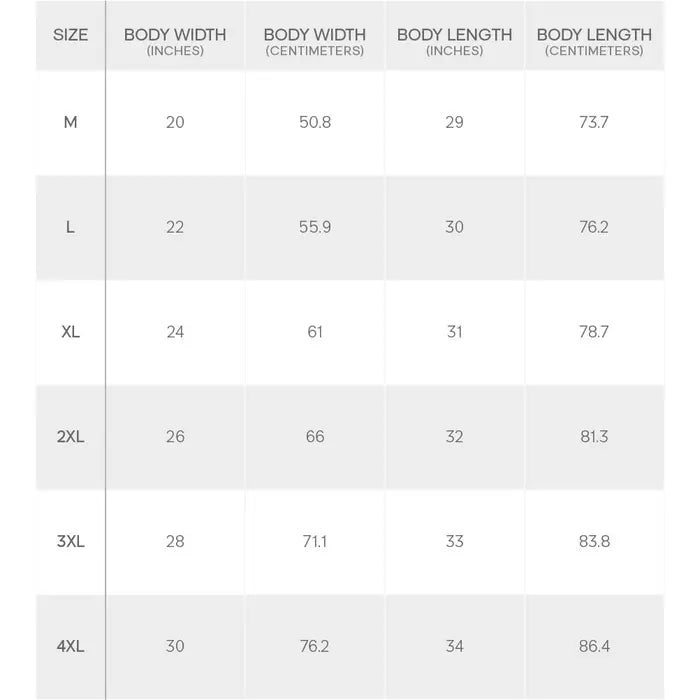The width and height of the screenshot is (700, 700).
Task: Select the 81.3 body length cell
Action: point(594,437)
